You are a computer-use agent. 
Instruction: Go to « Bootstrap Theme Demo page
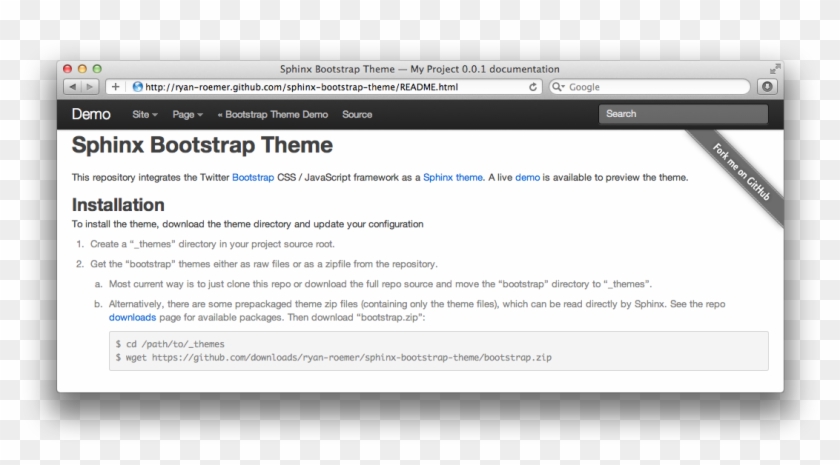[272, 114]
